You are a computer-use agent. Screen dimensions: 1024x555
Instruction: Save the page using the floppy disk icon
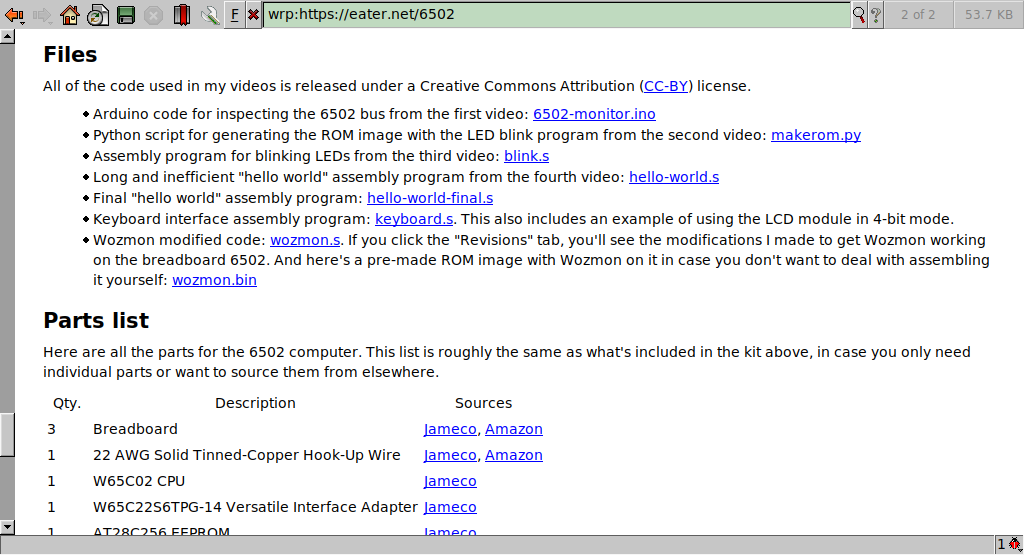pyautogui.click(x=126, y=14)
